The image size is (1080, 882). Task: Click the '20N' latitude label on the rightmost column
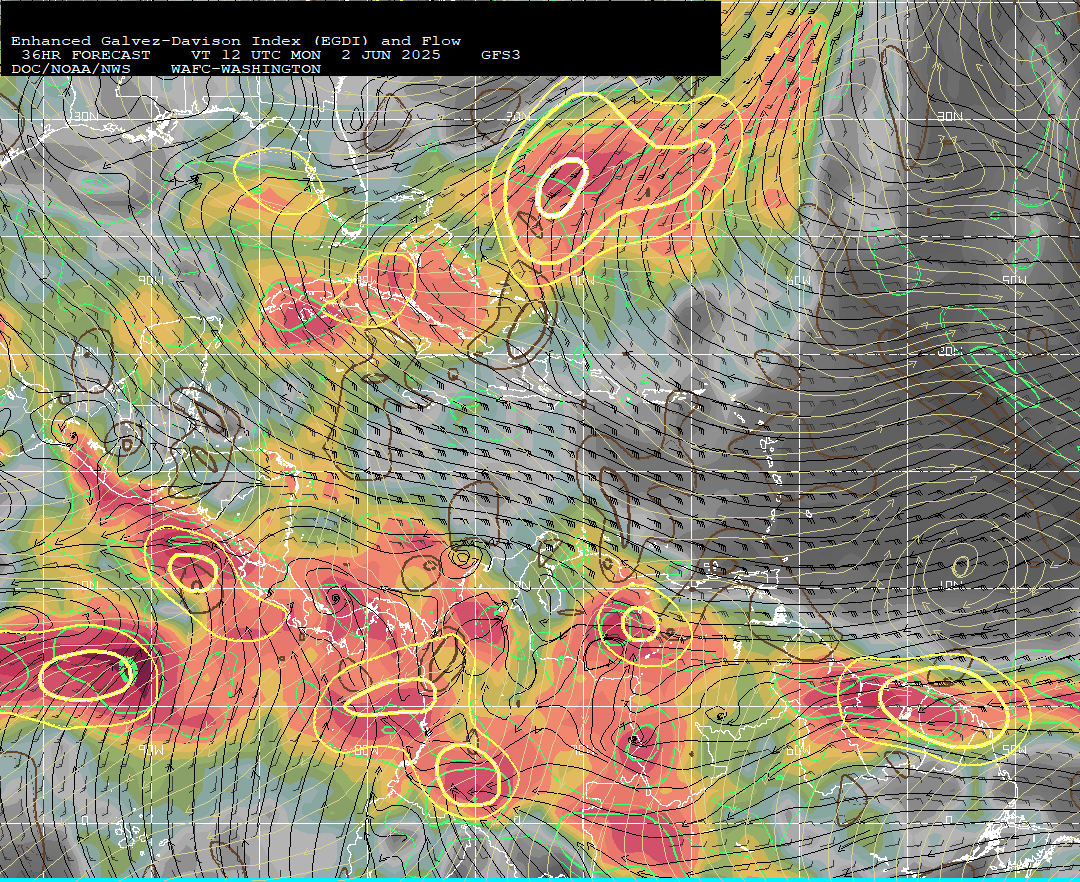point(950,351)
